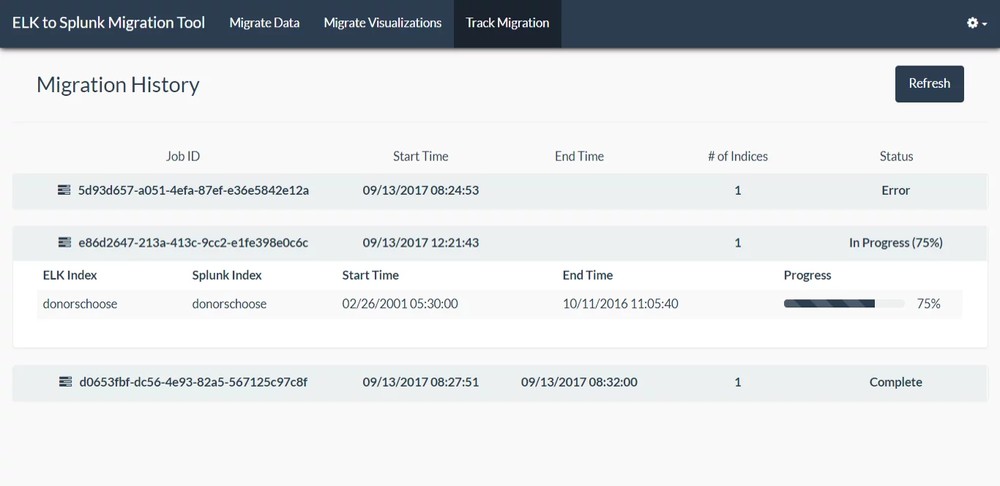This screenshot has width=1000, height=486.
Task: Click the Migration History heading
Action: (118, 85)
